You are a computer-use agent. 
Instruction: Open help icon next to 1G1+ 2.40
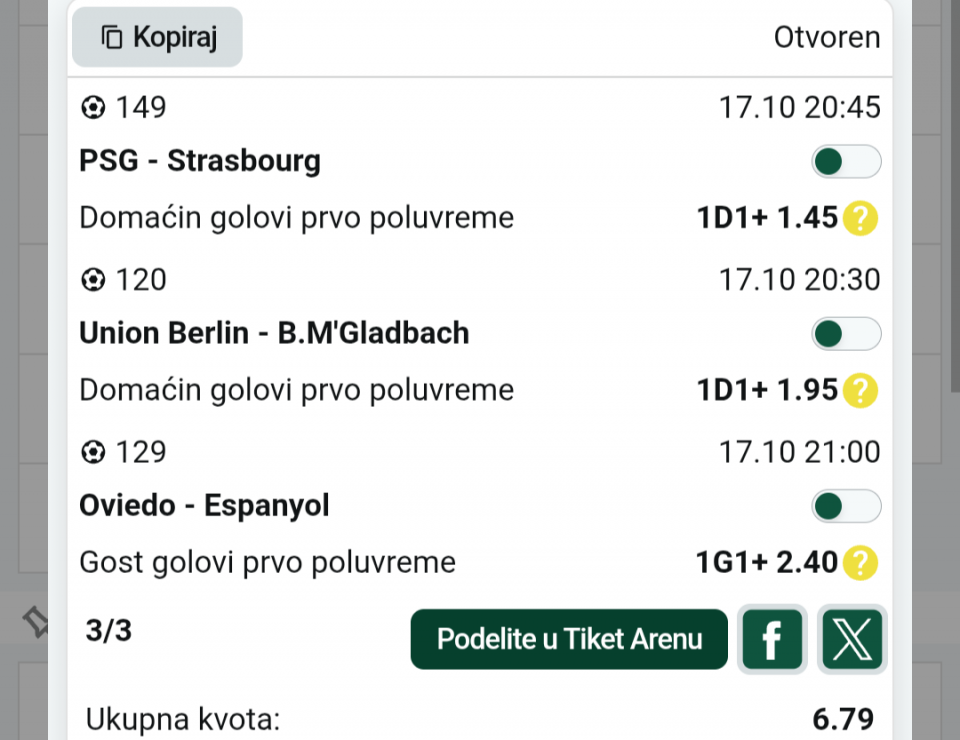pyautogui.click(x=860, y=563)
